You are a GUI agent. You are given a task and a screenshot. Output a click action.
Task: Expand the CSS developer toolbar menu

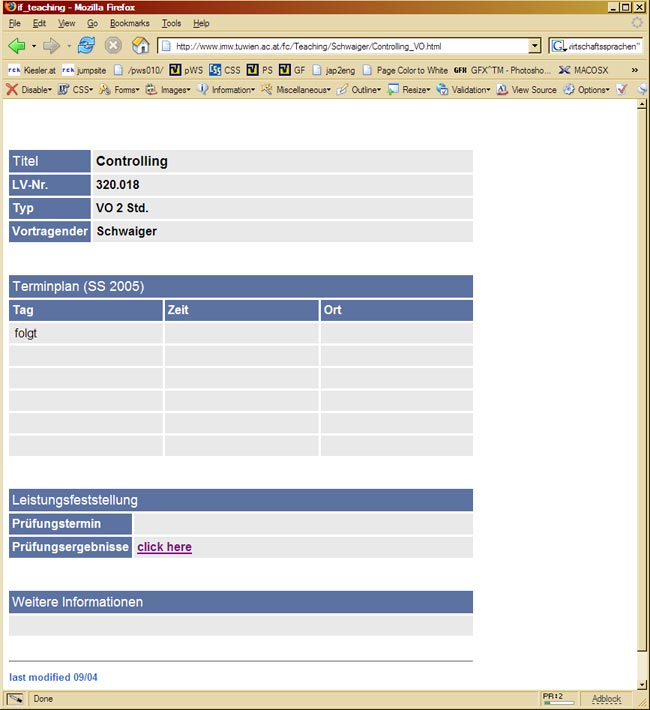pyautogui.click(x=75, y=90)
